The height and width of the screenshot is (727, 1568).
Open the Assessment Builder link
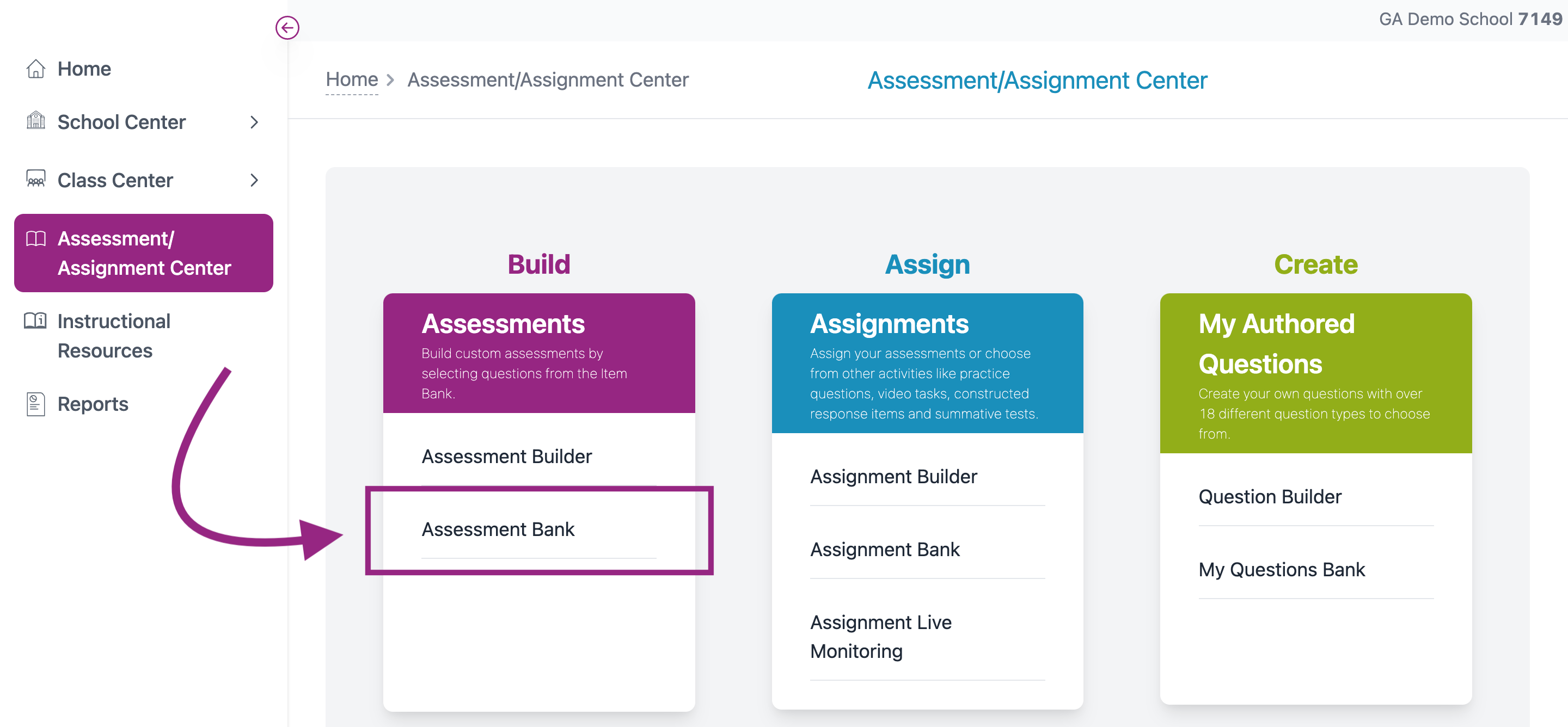(x=506, y=456)
